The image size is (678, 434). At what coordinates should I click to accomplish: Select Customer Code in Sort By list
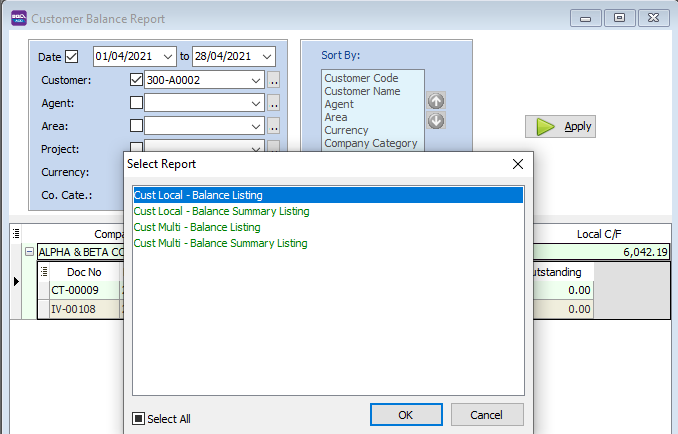(361, 78)
